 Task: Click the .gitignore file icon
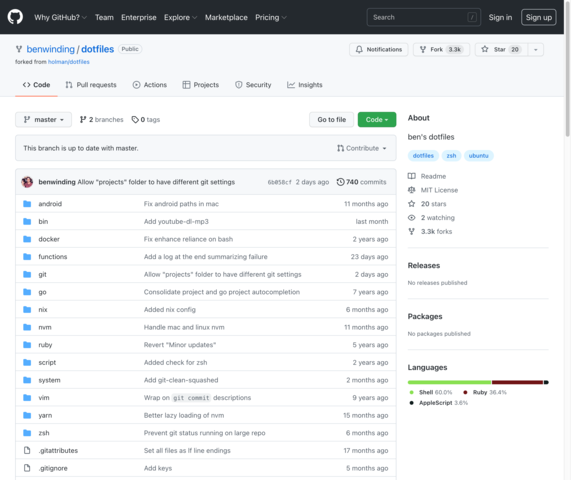click(x=27, y=468)
